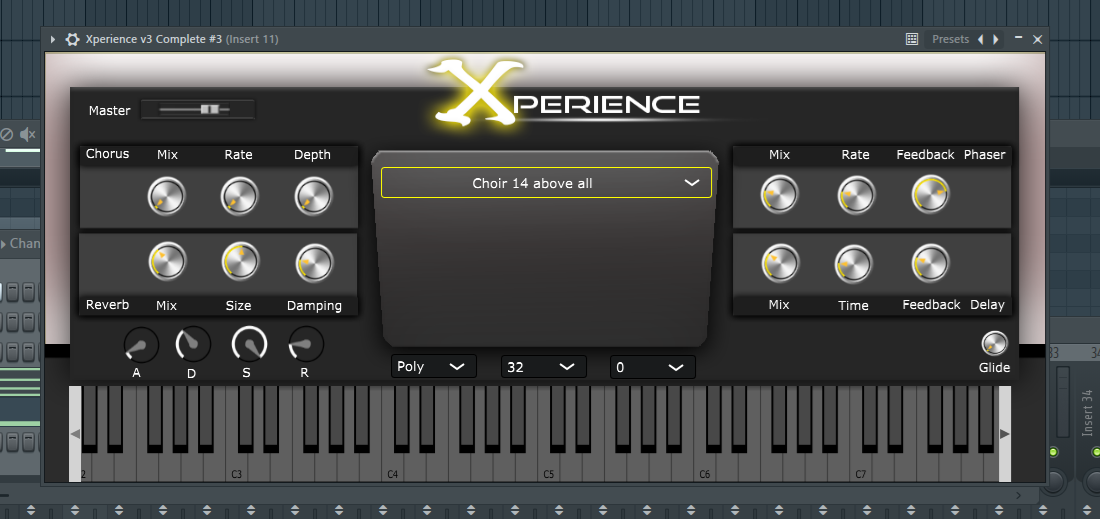
Task: Click the Delay Mix knob
Action: coord(780,263)
